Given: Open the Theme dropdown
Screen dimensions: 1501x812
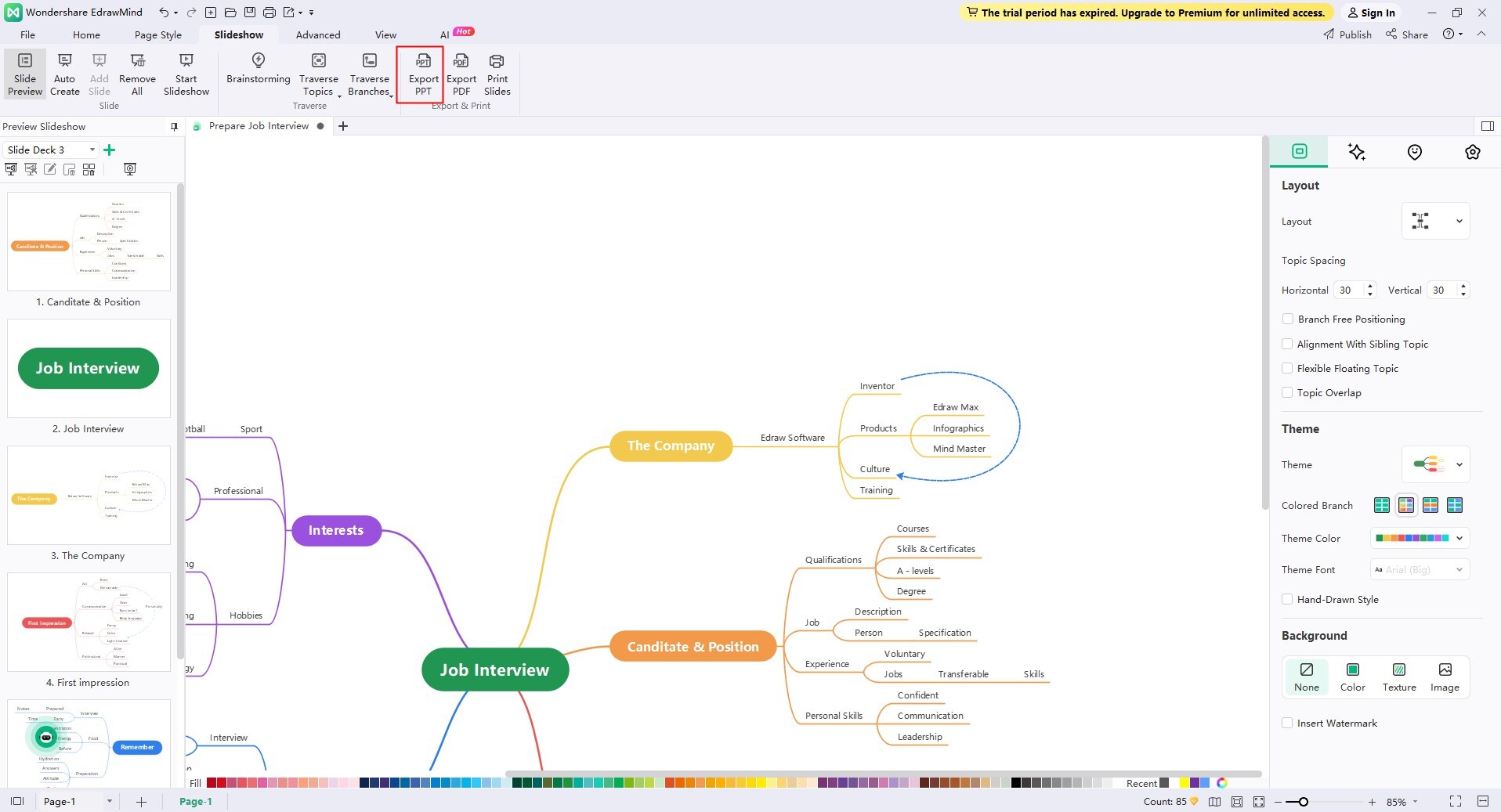Looking at the screenshot, I should click(1435, 464).
